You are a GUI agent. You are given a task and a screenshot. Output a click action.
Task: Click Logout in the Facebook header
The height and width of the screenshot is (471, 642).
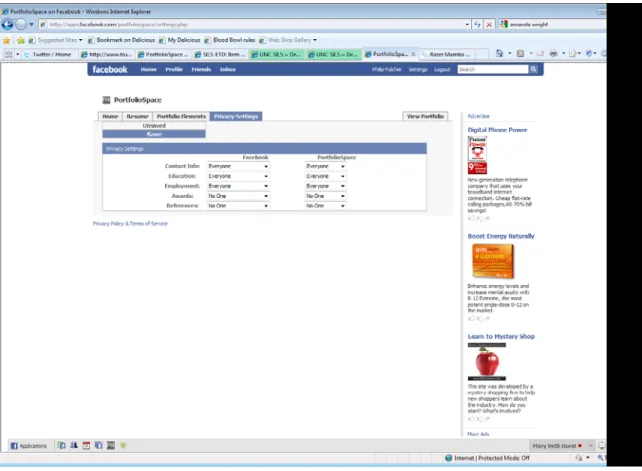pyautogui.click(x=442, y=69)
